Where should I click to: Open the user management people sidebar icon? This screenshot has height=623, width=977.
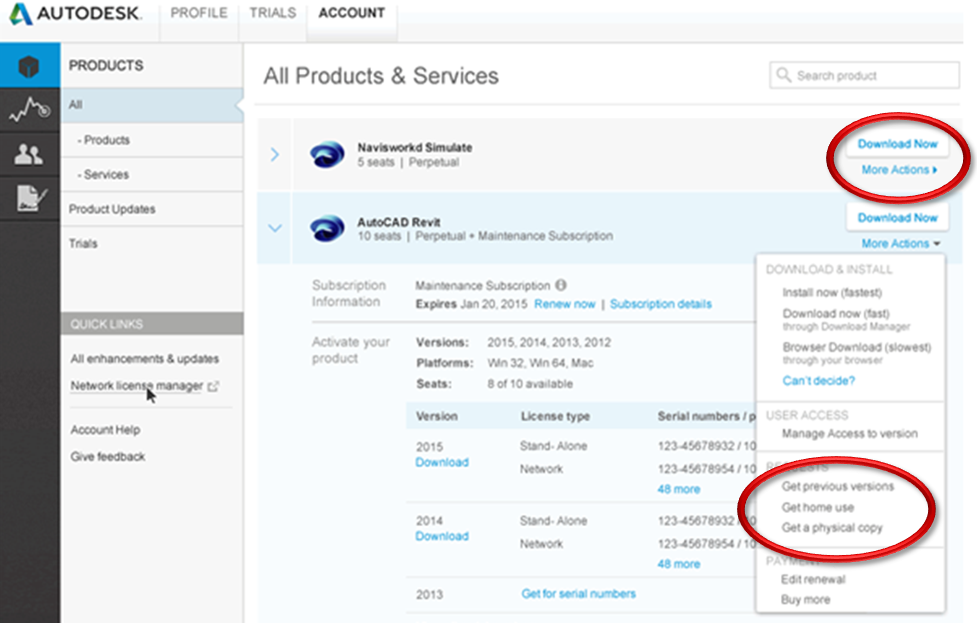point(29,154)
